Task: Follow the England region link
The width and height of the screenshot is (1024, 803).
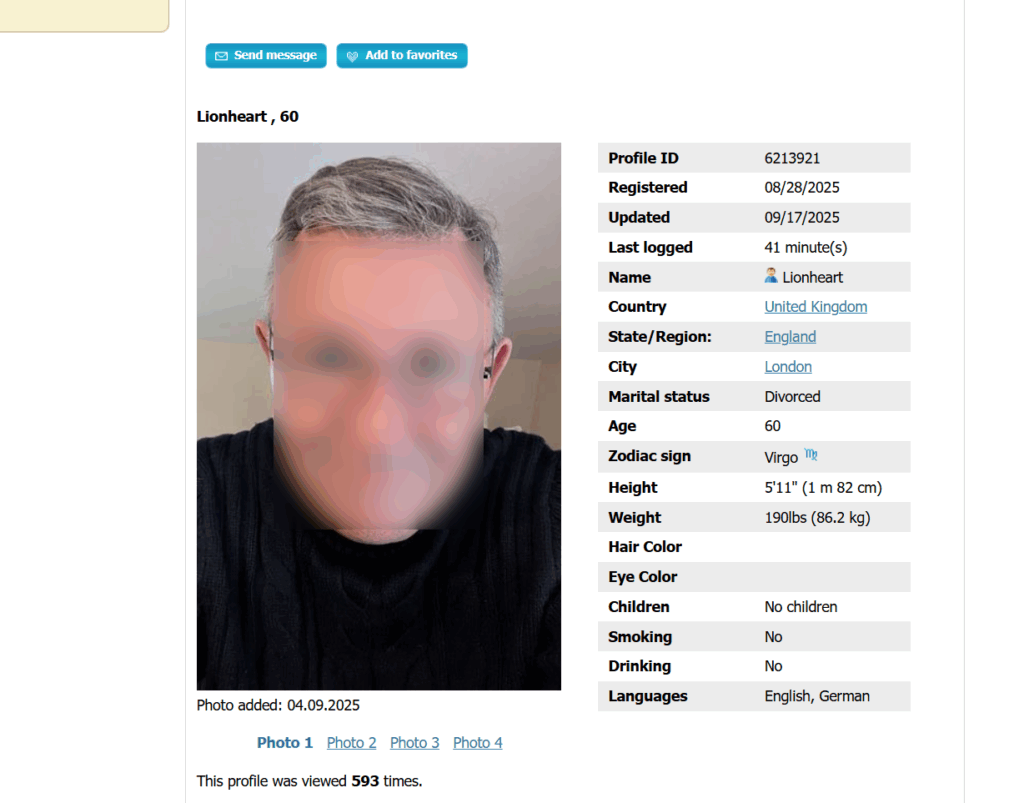Action: point(790,337)
